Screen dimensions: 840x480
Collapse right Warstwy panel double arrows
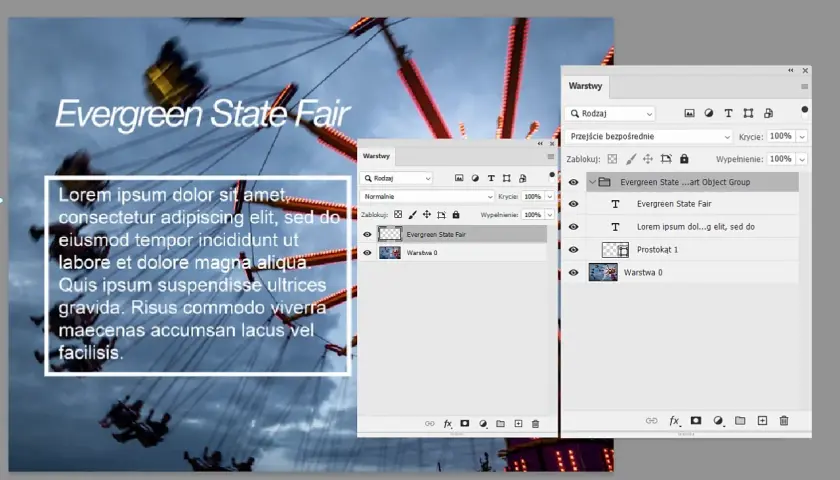coord(791,70)
